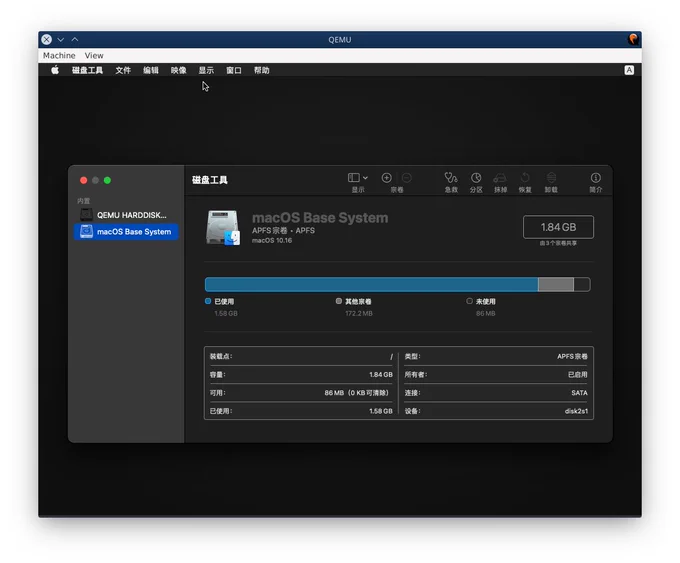Open the 文件 menu
The width and height of the screenshot is (680, 563).
(x=123, y=70)
